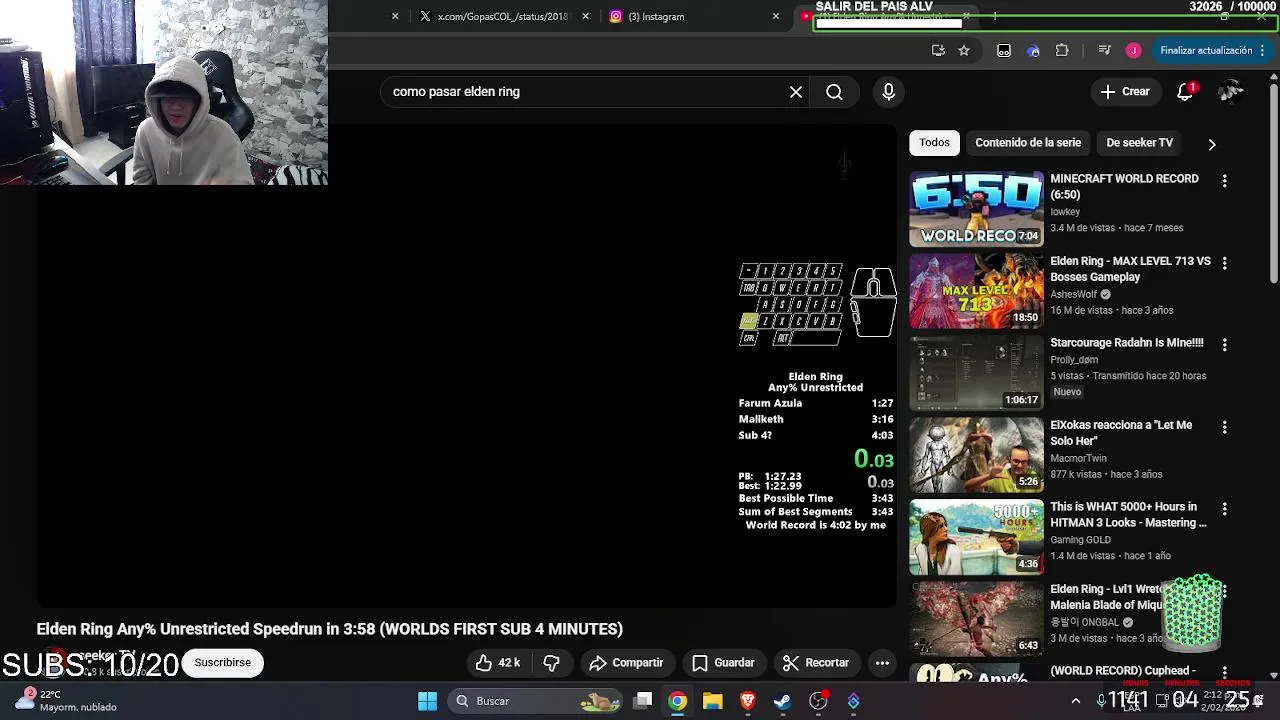Screen dimensions: 1280x720
Task: Open Chrome from taskbar
Action: 678,701
